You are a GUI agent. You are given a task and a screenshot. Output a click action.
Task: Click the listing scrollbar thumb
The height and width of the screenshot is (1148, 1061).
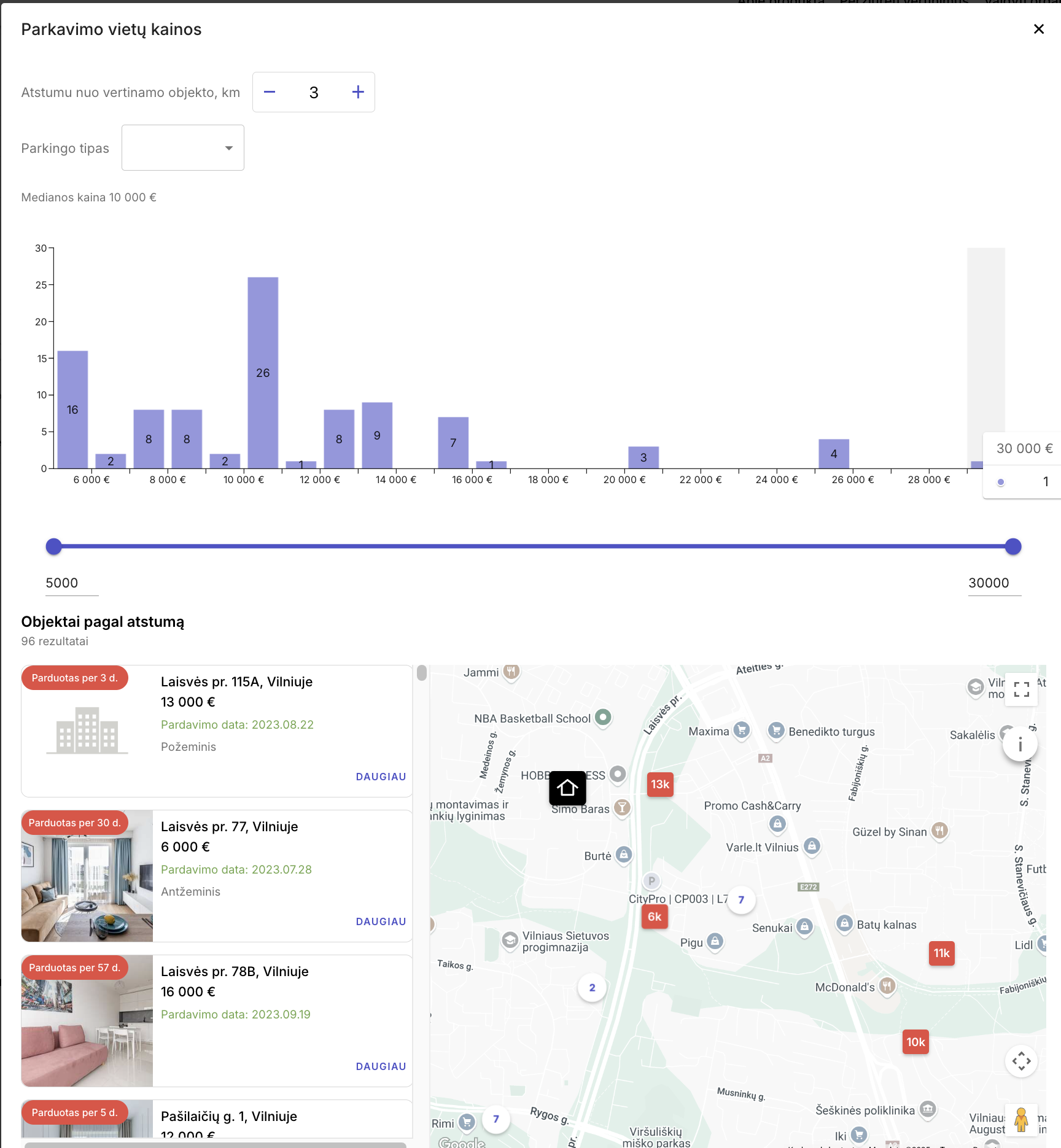(421, 673)
